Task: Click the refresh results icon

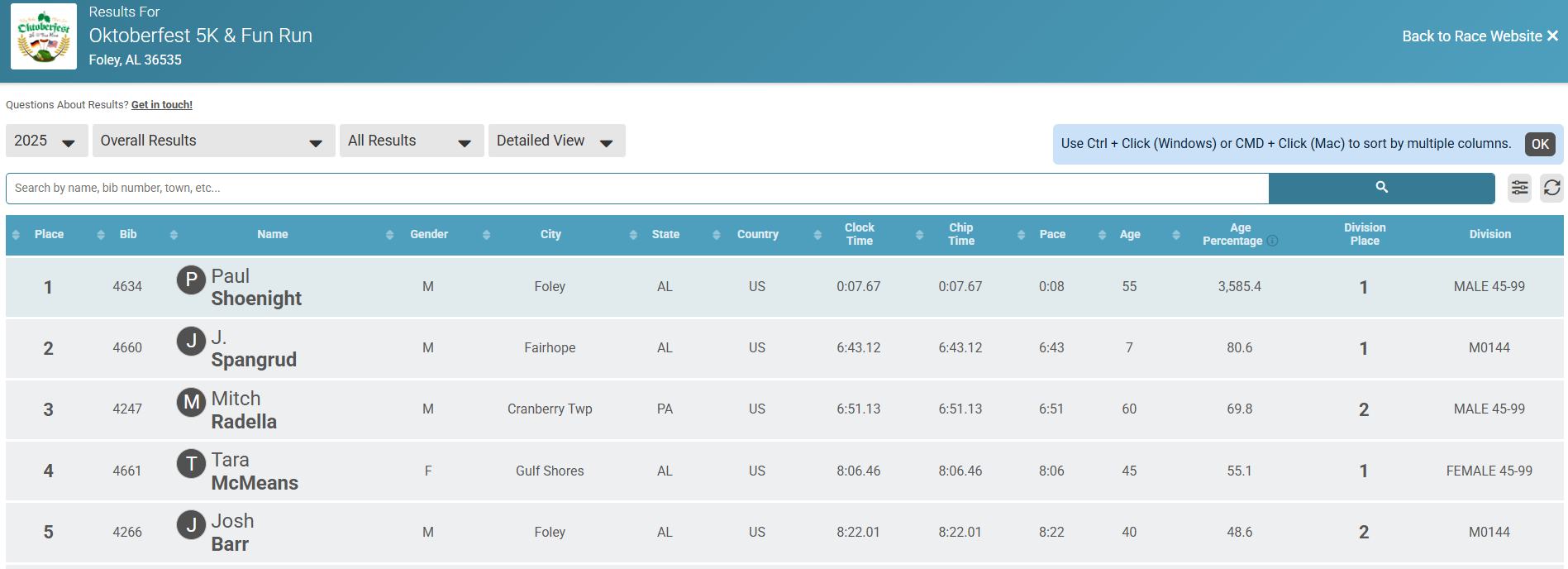Action: pos(1551,188)
